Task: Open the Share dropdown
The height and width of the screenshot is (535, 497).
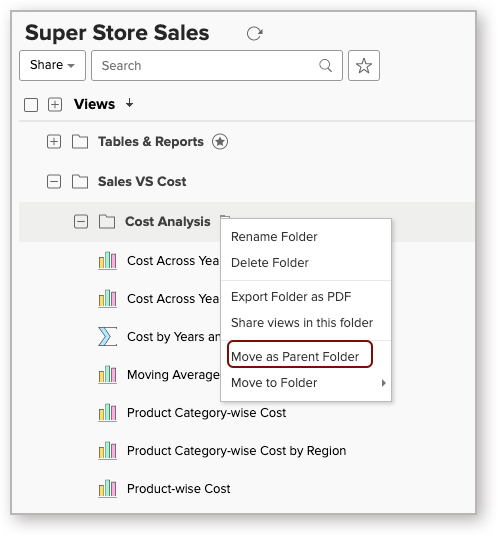Action: pyautogui.click(x=52, y=66)
